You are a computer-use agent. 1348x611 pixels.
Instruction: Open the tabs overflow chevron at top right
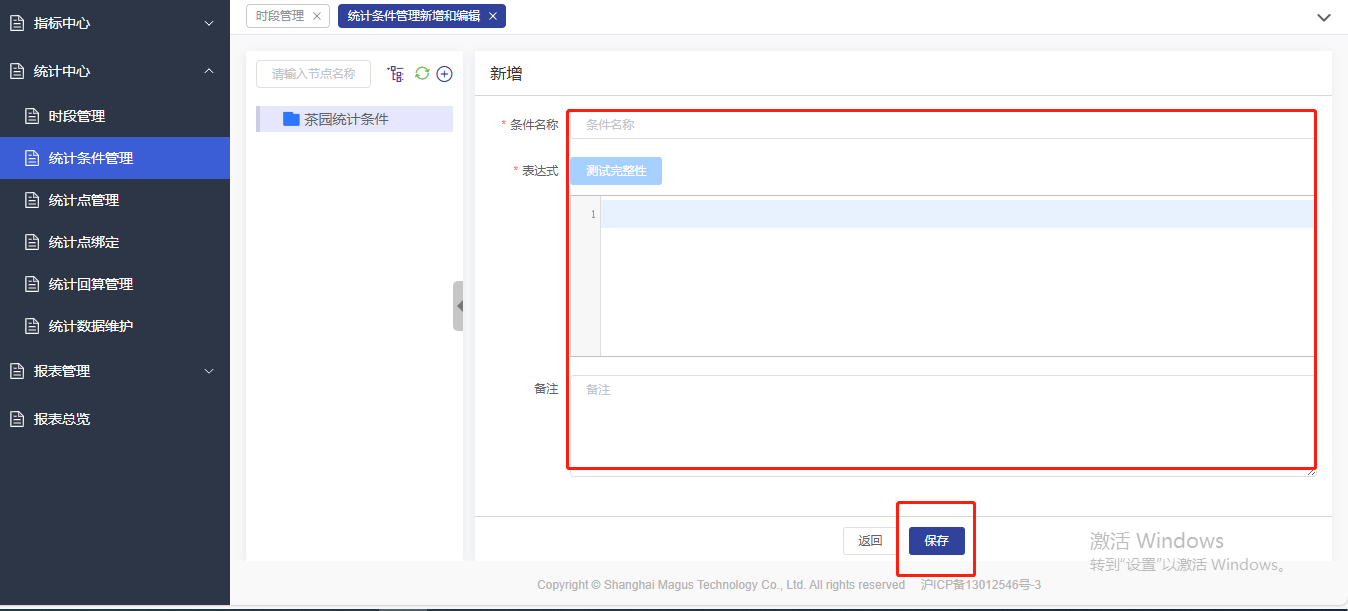coord(1323,18)
